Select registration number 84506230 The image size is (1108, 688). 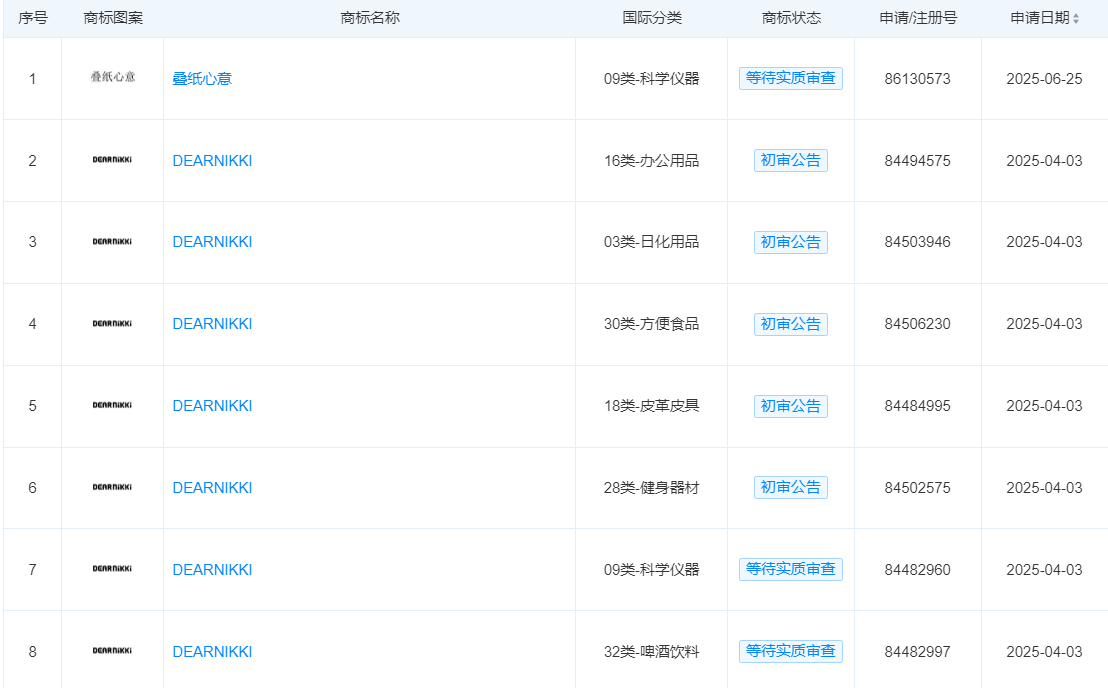[x=917, y=324]
